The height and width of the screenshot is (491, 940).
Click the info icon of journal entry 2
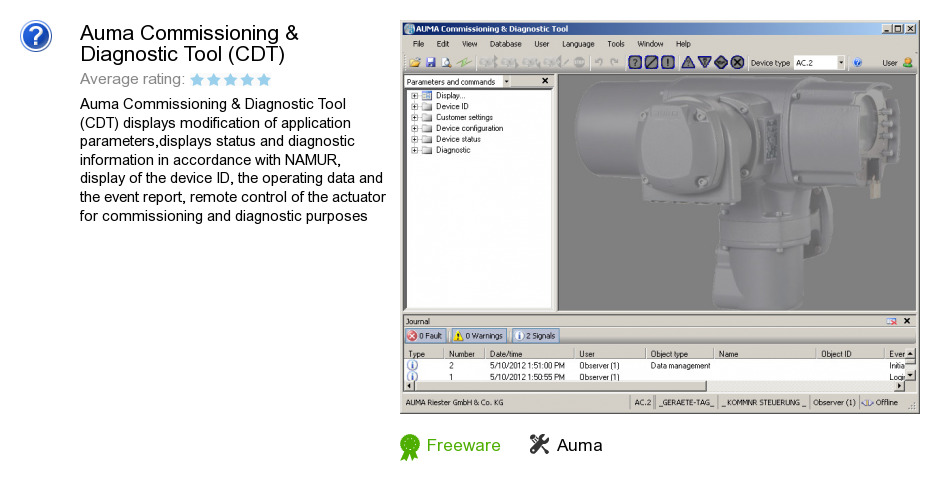tap(412, 365)
